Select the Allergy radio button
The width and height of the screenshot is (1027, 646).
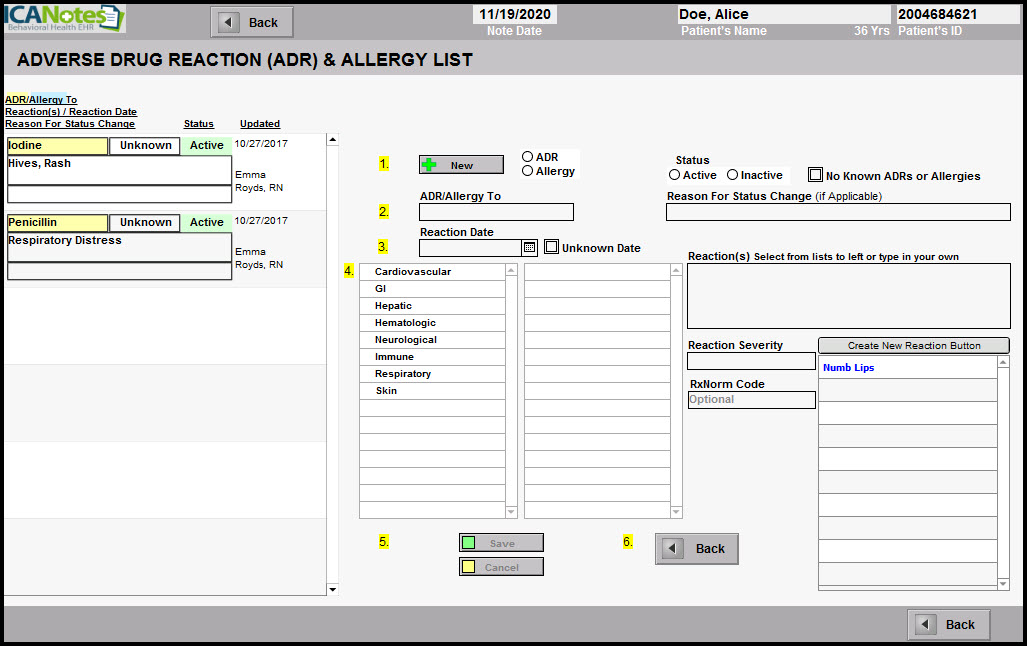(527, 171)
